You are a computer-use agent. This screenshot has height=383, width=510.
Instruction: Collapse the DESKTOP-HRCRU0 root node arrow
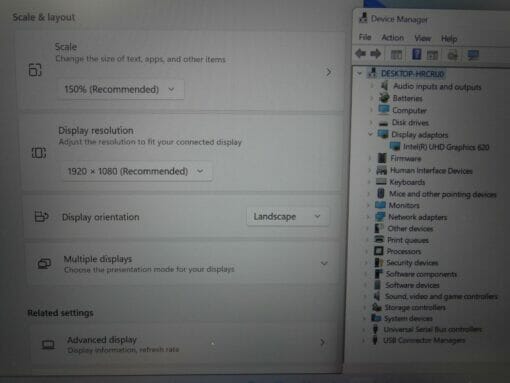pos(359,73)
